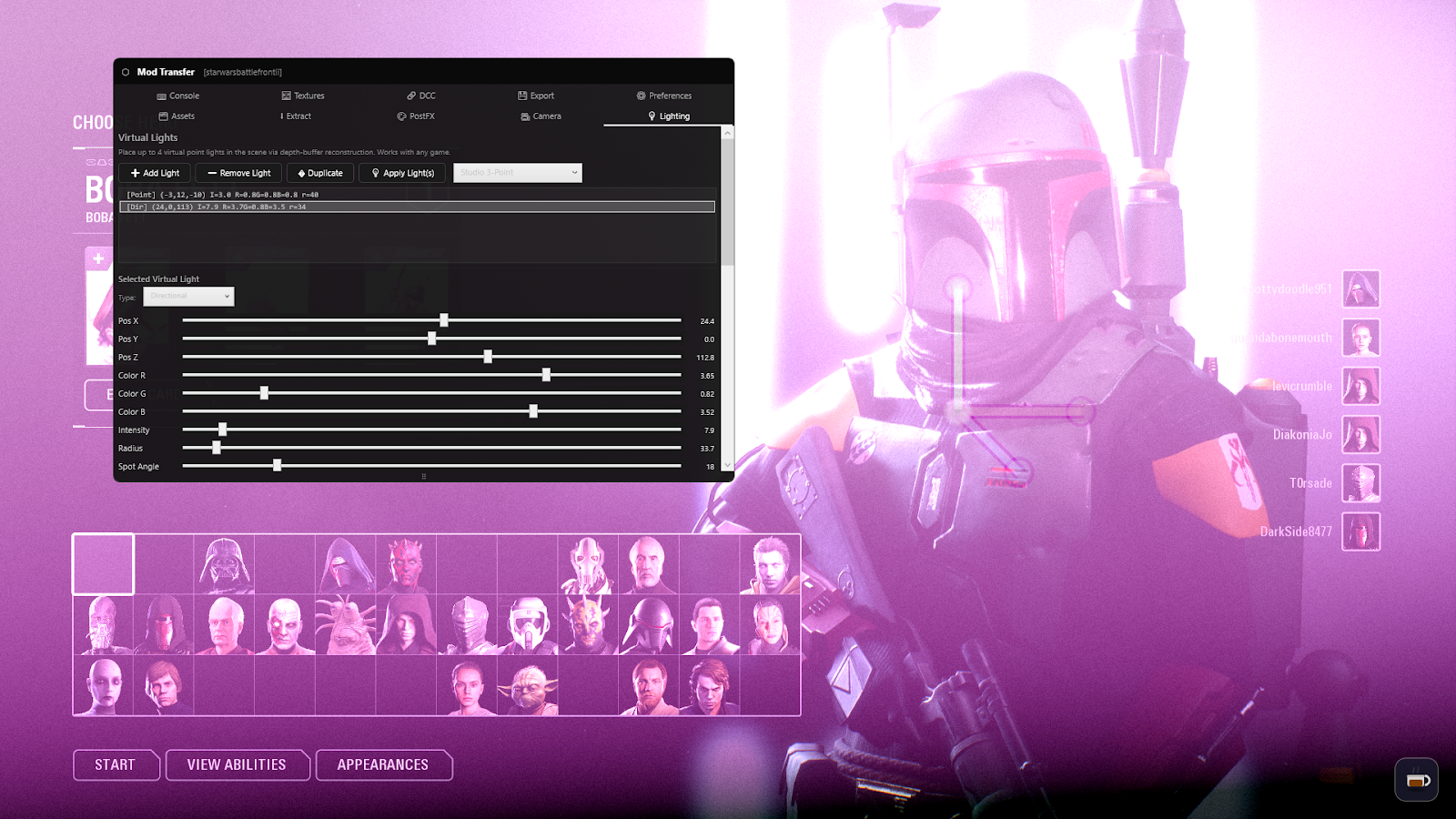Click the DCC link icon

(411, 96)
